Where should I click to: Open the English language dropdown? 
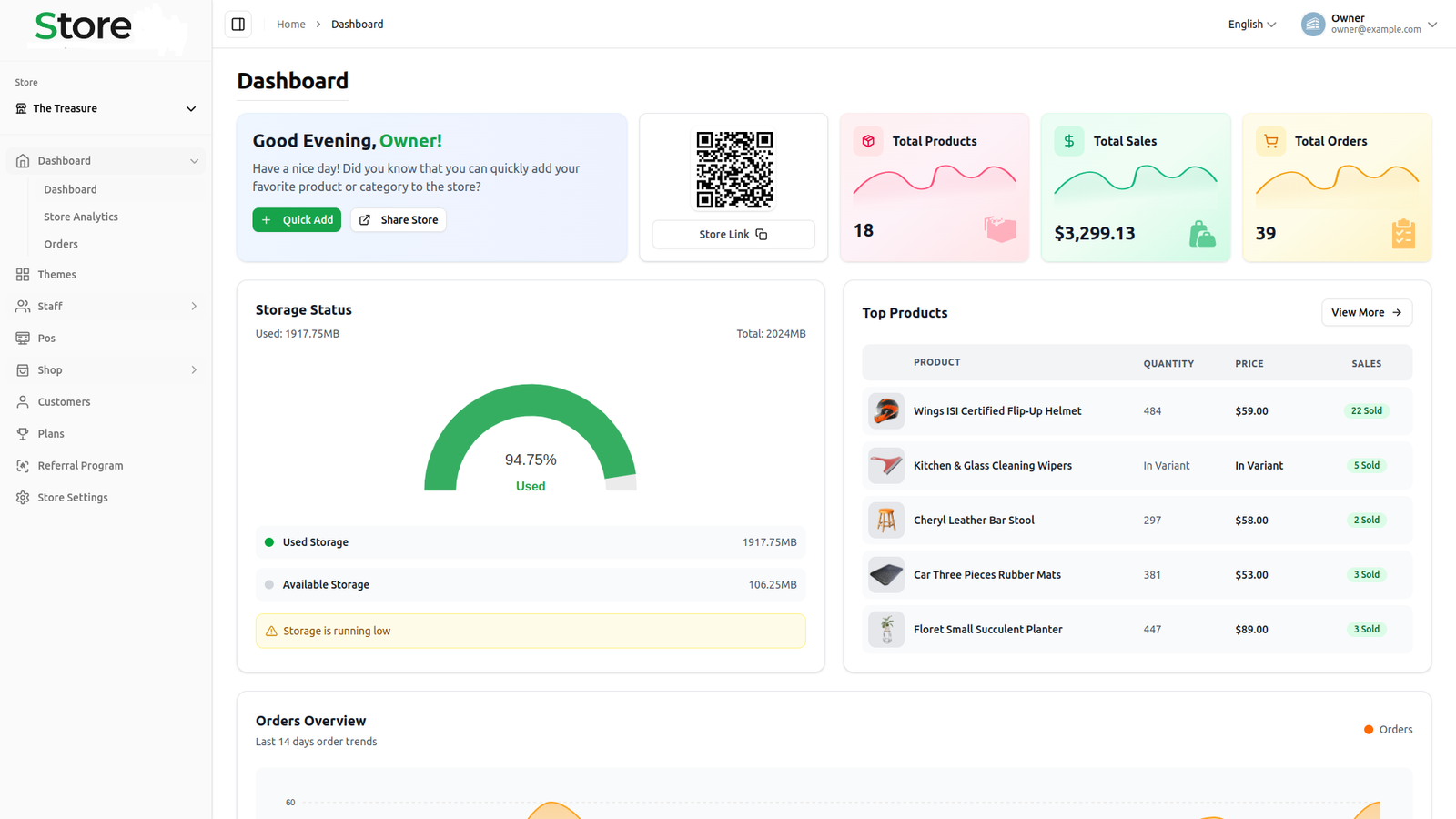[x=1251, y=25]
